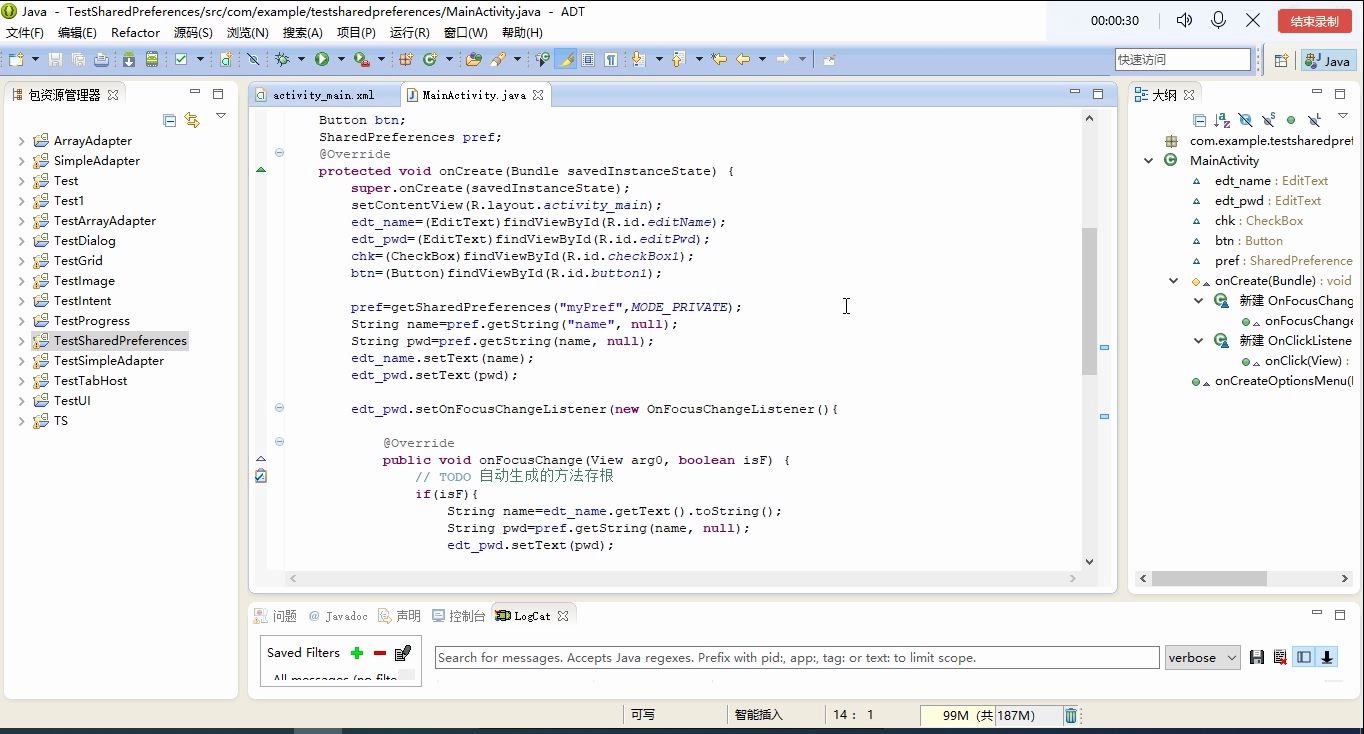Delete the selected LogCat saved filter
The image size is (1364, 734).
(379, 653)
